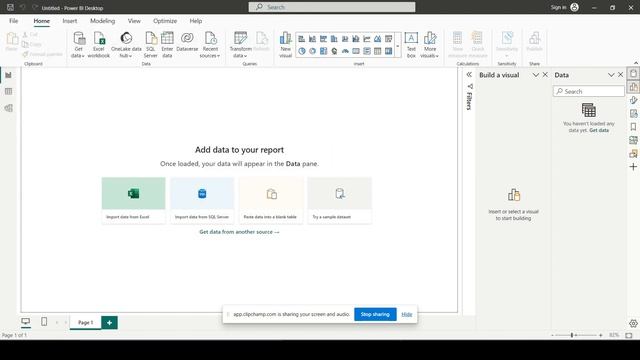Click Import data from SQL Server card
Screen dimensions: 640x360
click(x=202, y=200)
